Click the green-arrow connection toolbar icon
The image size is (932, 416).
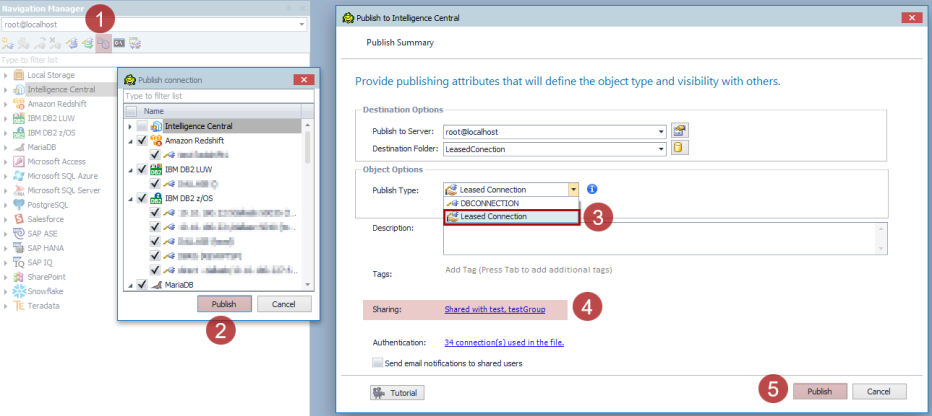(x=87, y=43)
